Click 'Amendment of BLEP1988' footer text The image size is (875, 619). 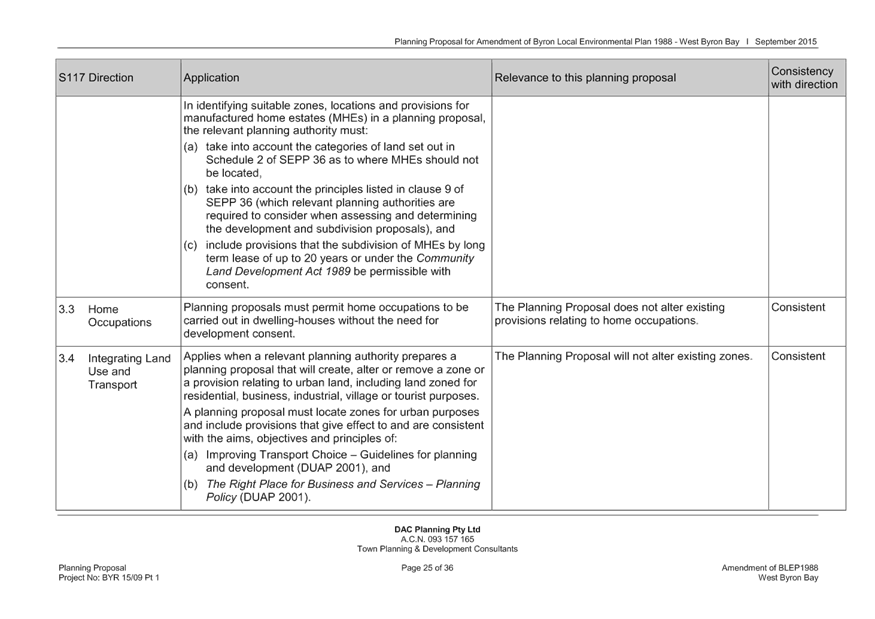tap(770, 568)
